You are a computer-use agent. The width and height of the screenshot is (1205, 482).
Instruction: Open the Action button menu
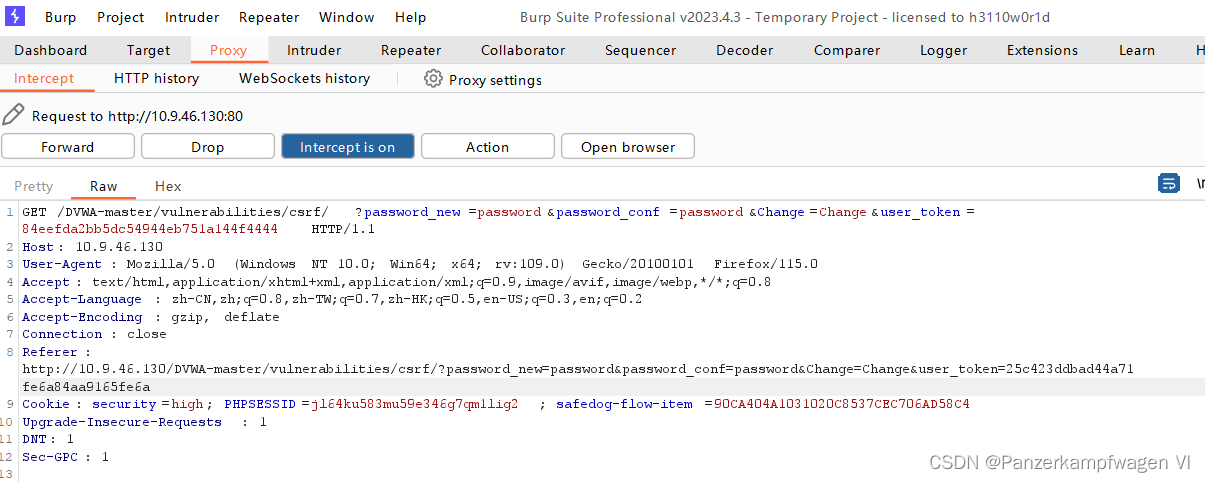tap(488, 146)
